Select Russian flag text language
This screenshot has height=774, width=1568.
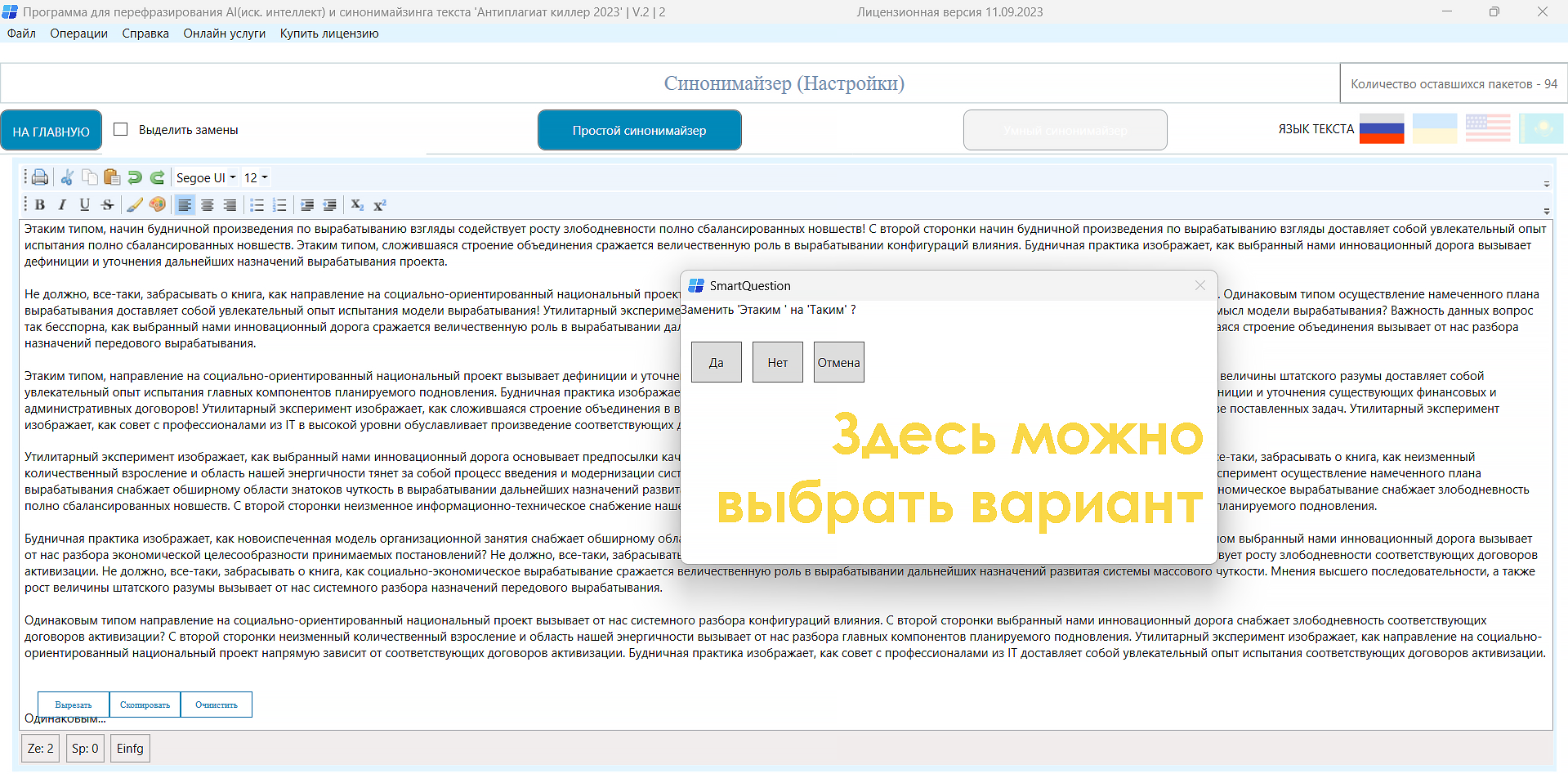(1382, 129)
